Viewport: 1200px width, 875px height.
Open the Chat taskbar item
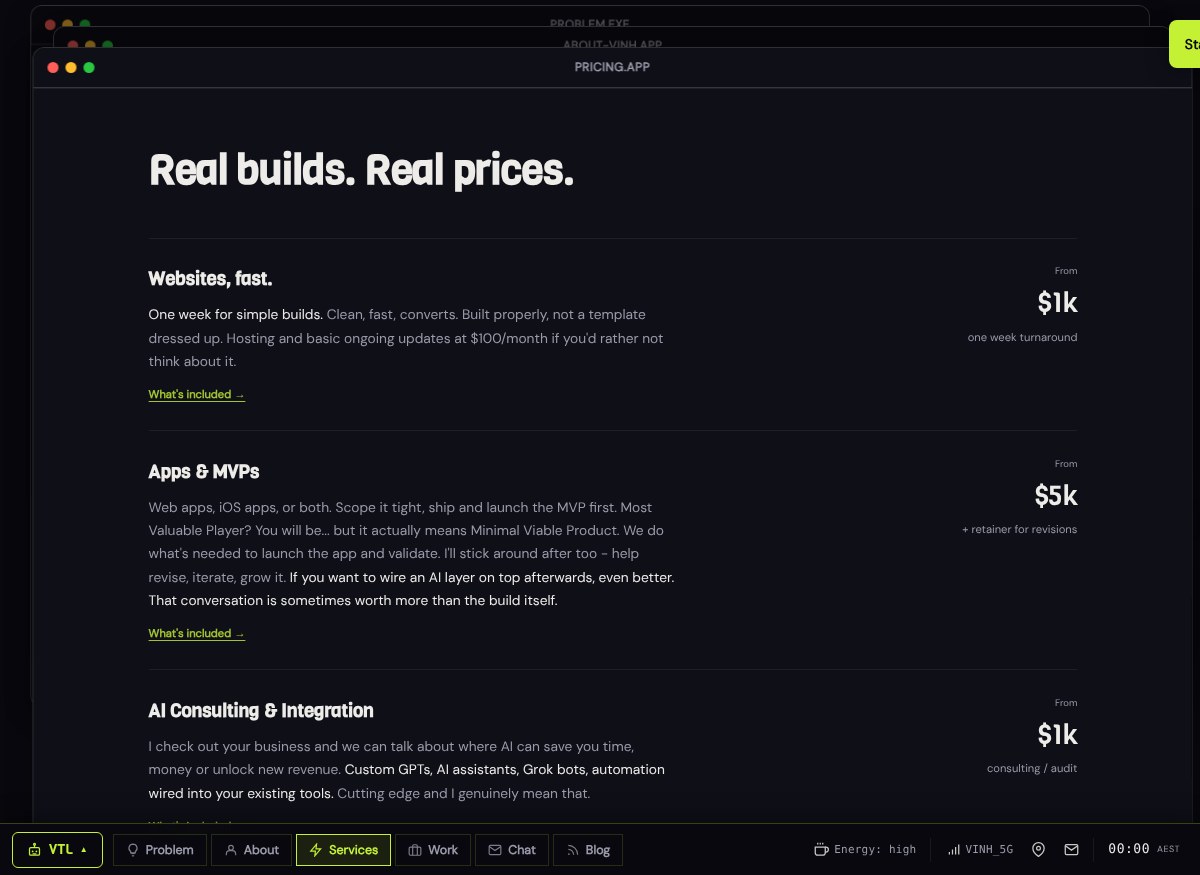[x=512, y=850]
